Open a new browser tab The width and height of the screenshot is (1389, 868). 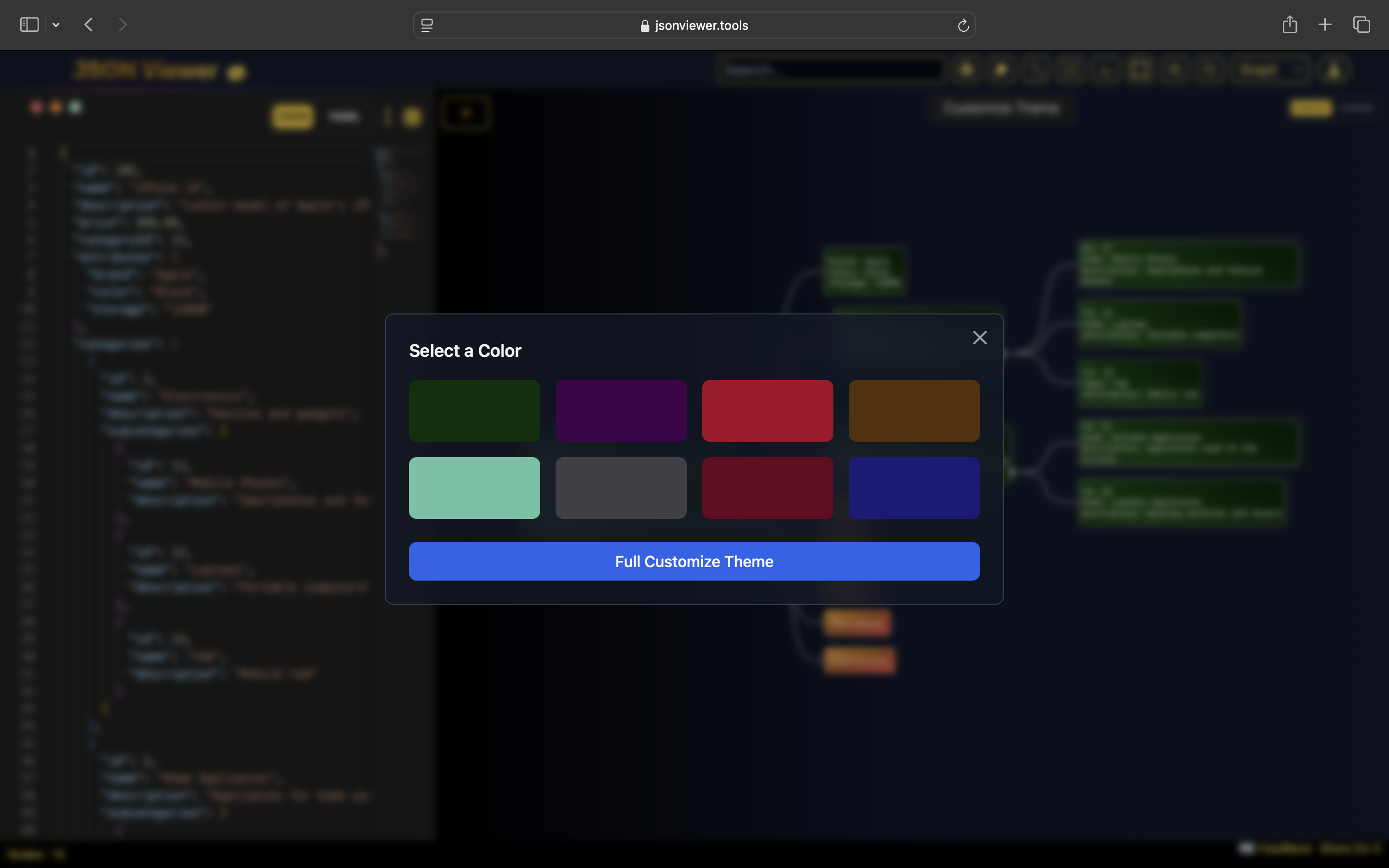click(1325, 25)
